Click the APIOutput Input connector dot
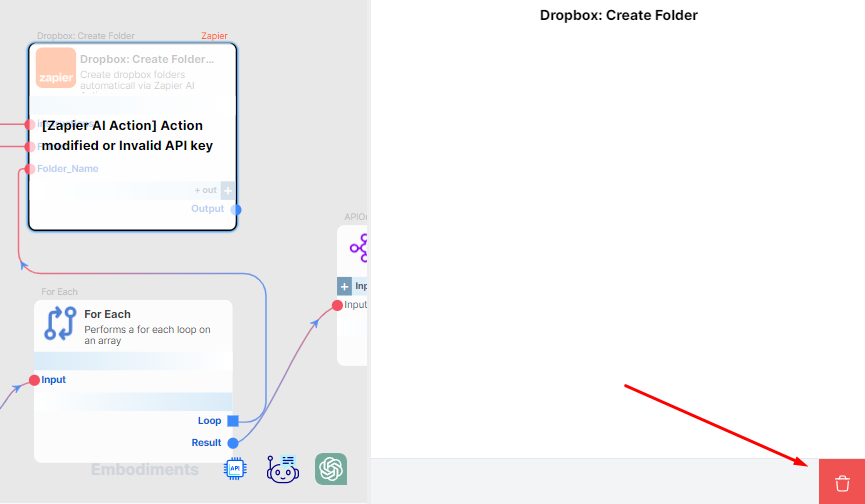865x504 pixels. click(x=337, y=305)
